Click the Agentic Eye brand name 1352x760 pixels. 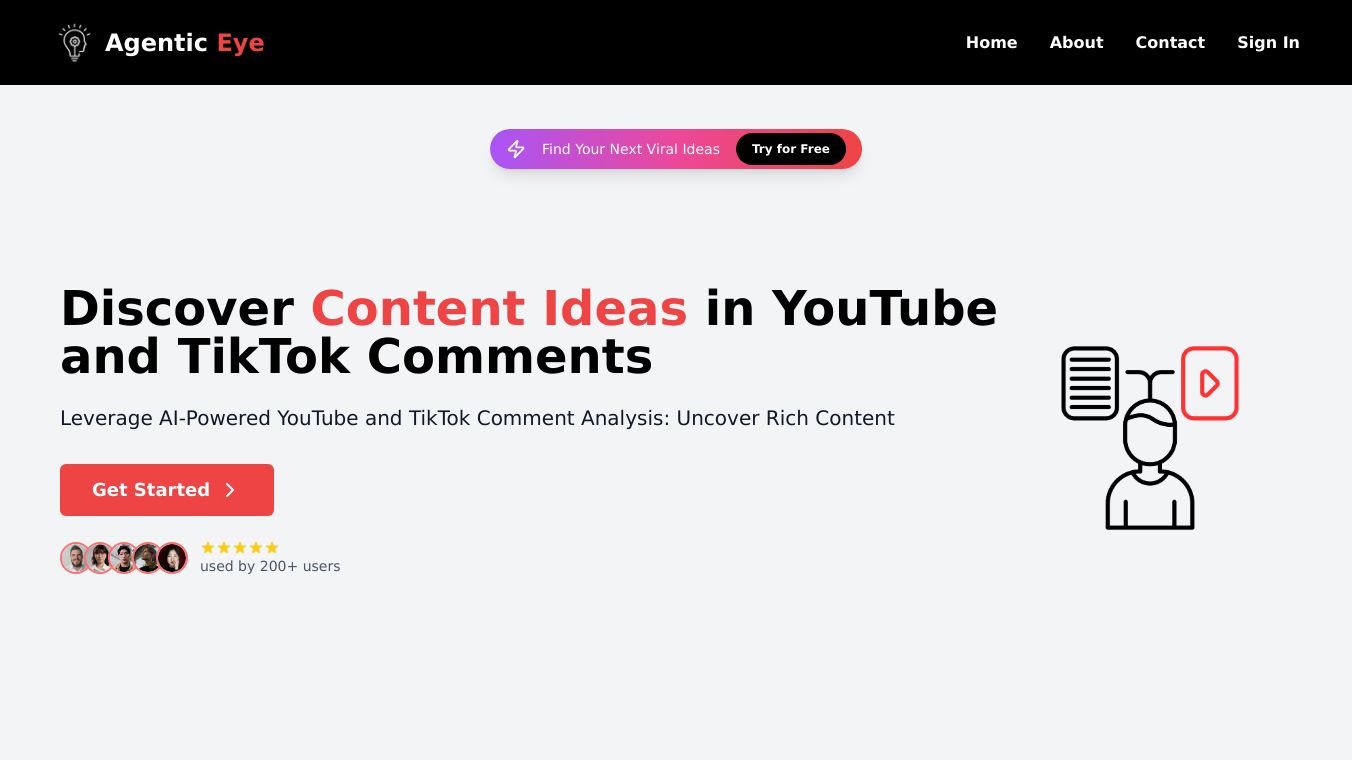185,43
